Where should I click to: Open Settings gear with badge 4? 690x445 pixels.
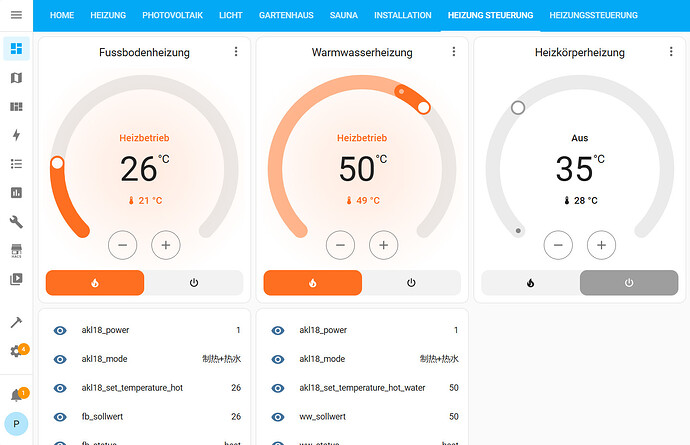point(16,351)
